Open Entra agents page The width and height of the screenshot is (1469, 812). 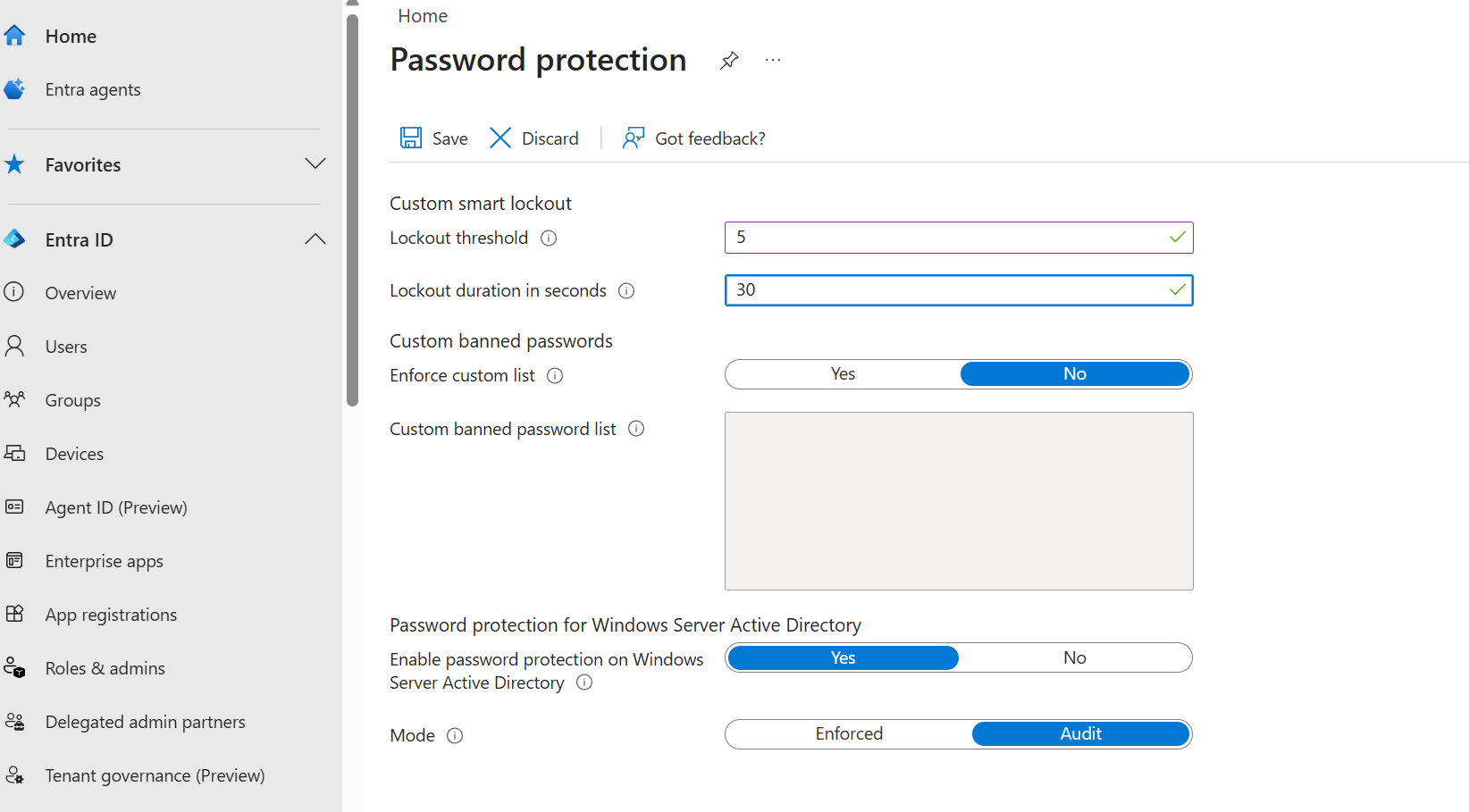[x=93, y=89]
